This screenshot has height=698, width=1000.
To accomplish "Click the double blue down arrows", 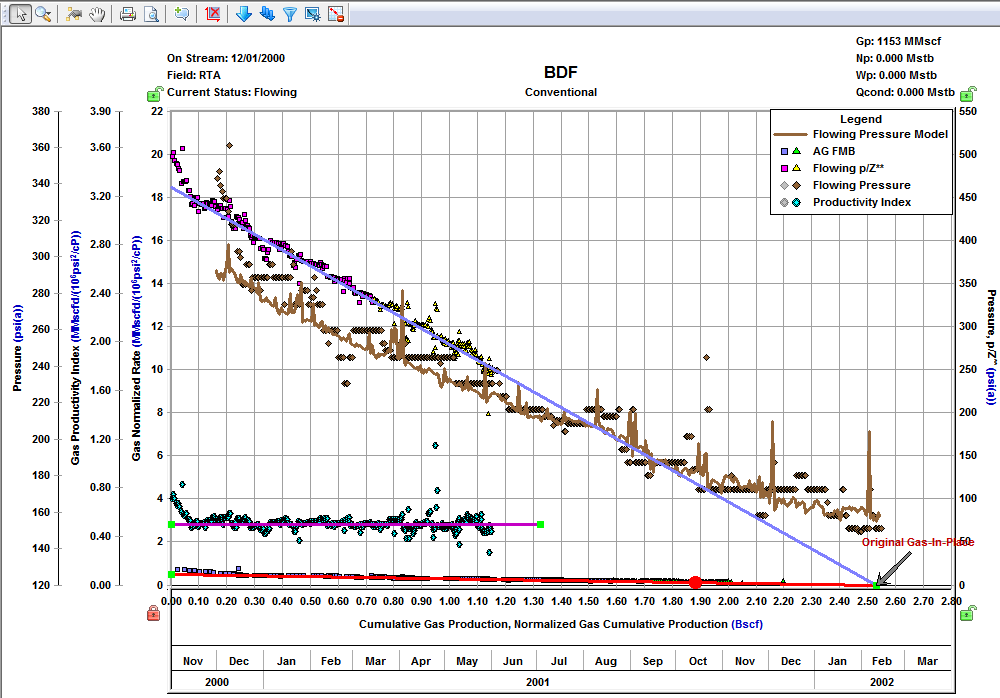I will coord(266,13).
